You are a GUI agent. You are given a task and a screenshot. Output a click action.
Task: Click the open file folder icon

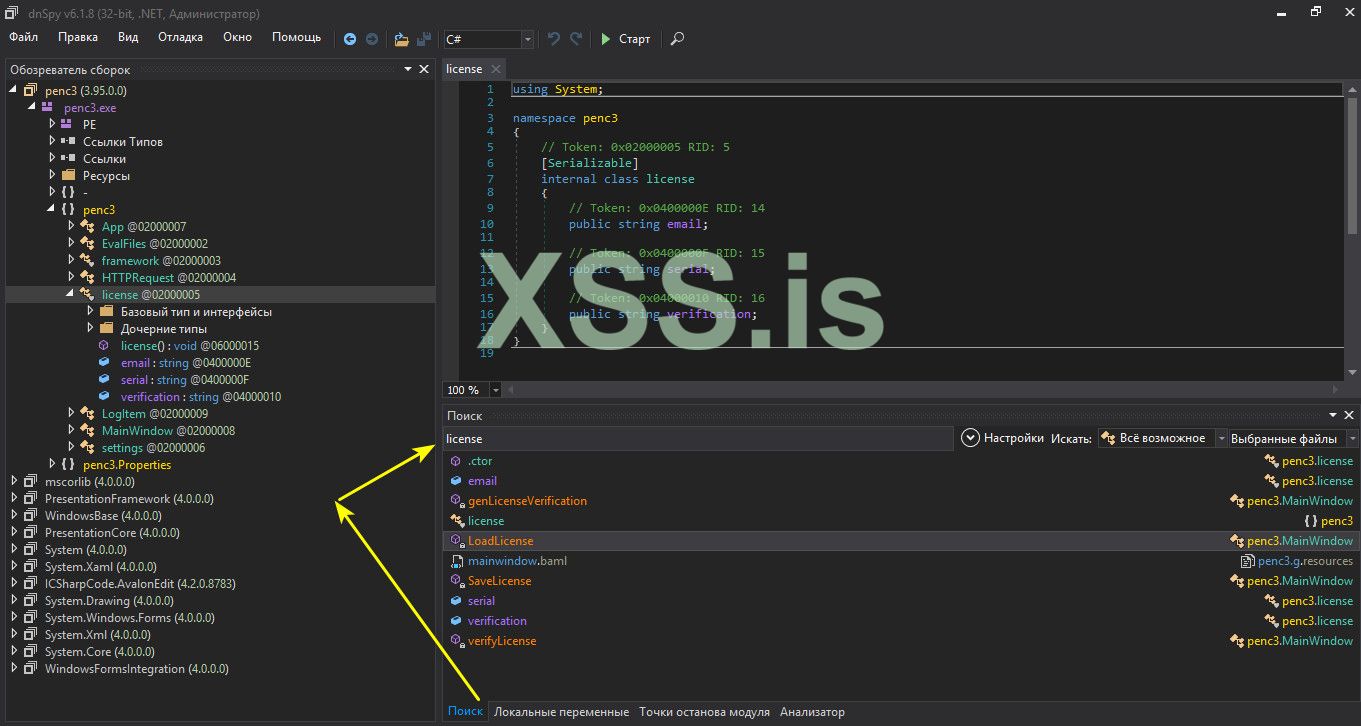click(401, 39)
